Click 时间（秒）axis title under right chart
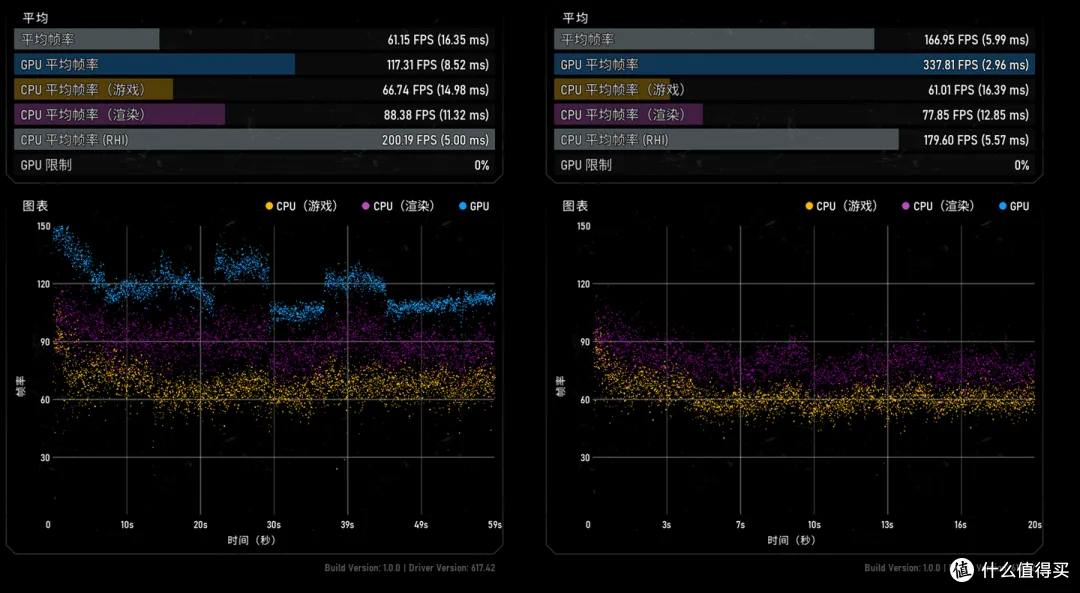The image size is (1080, 593). [791, 541]
